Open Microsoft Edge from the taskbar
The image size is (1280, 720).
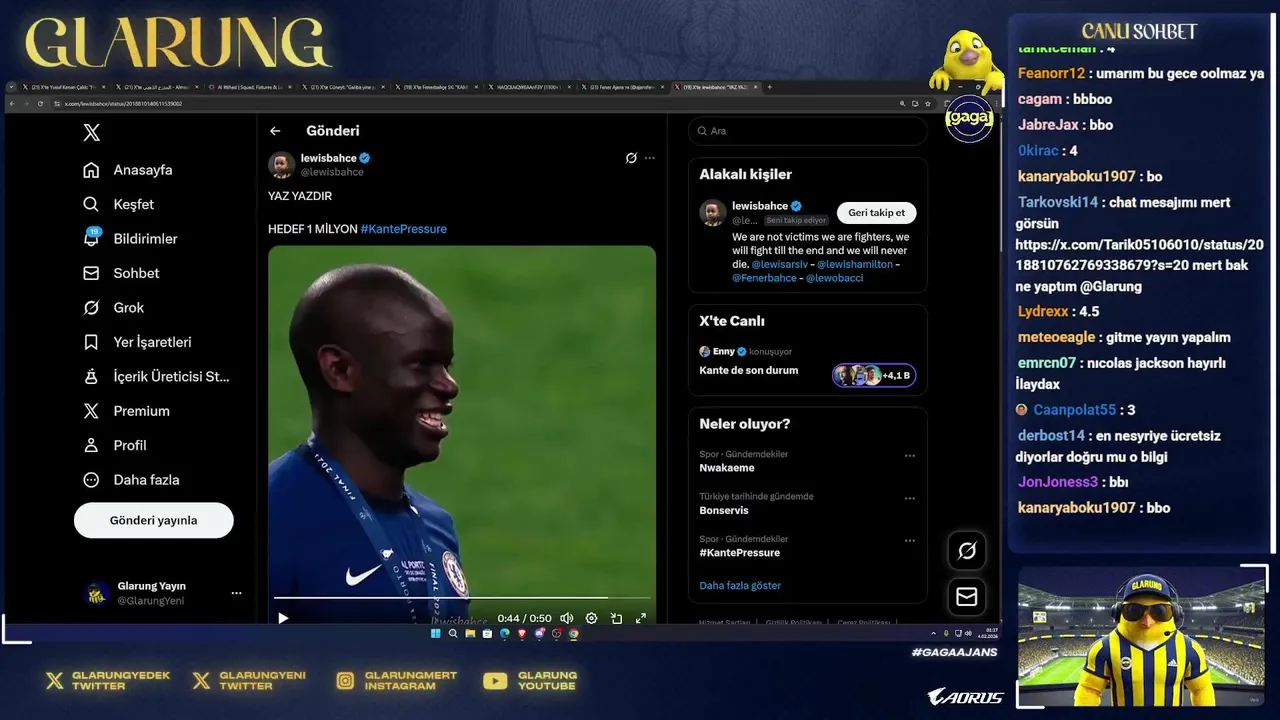click(504, 633)
